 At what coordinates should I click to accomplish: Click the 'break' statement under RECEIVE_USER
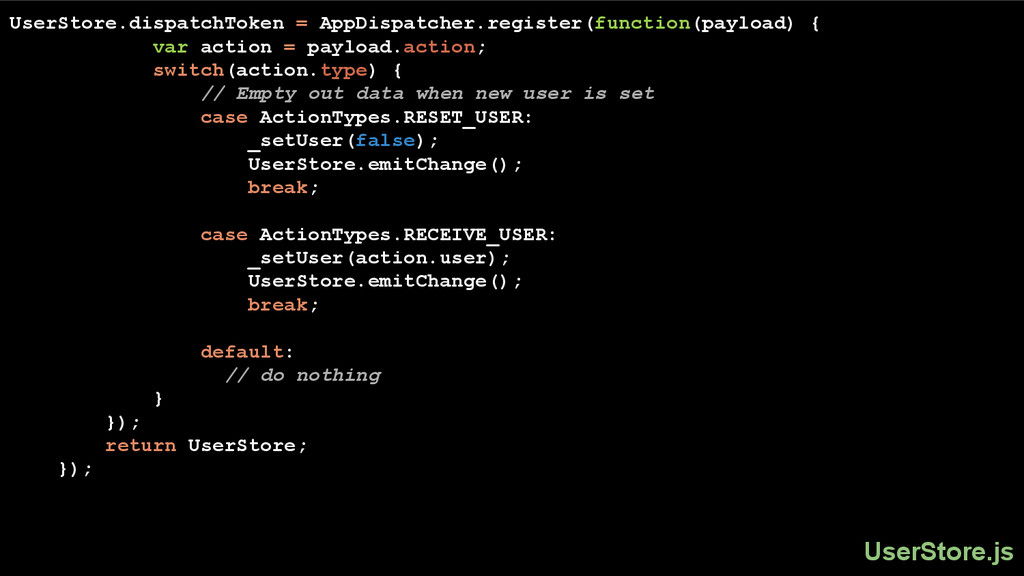pyautogui.click(x=277, y=305)
